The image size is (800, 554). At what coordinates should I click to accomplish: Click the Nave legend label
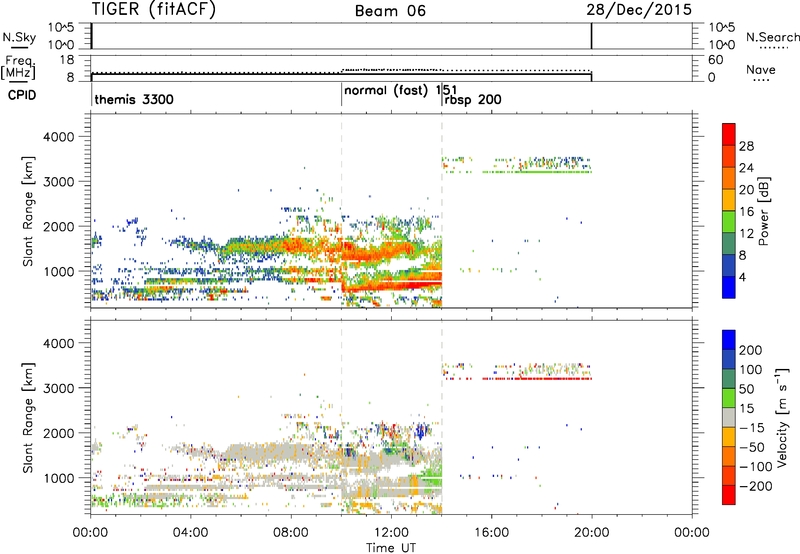pos(761,69)
